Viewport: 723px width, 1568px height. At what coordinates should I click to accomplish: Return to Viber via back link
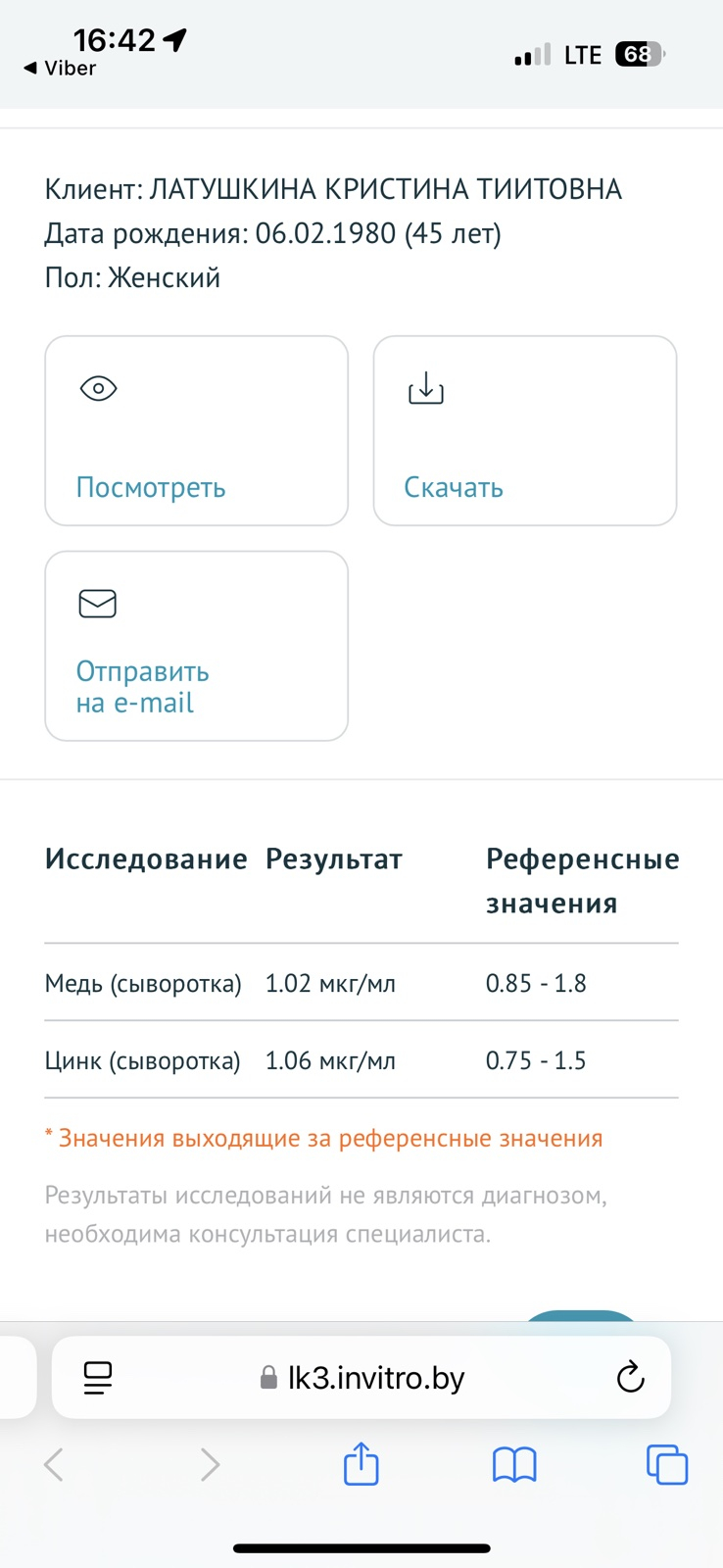(61, 69)
